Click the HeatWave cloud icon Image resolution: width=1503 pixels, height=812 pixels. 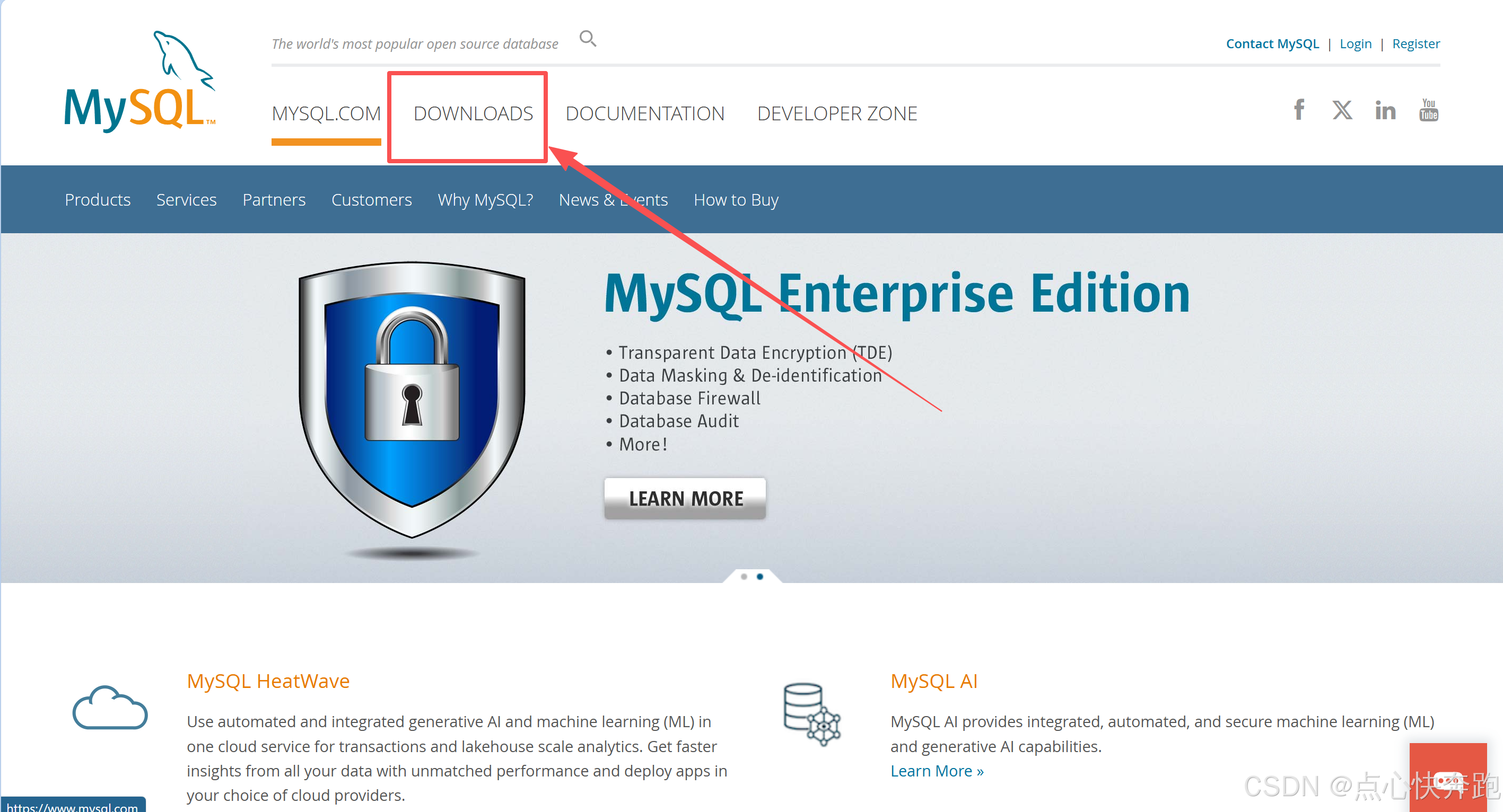110,708
